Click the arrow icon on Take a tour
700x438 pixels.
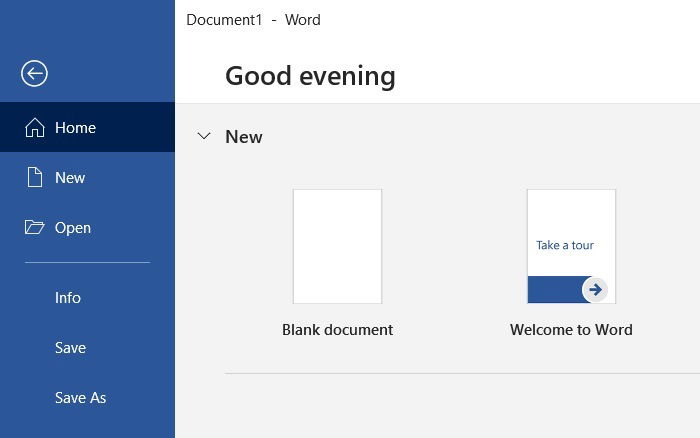click(x=595, y=290)
